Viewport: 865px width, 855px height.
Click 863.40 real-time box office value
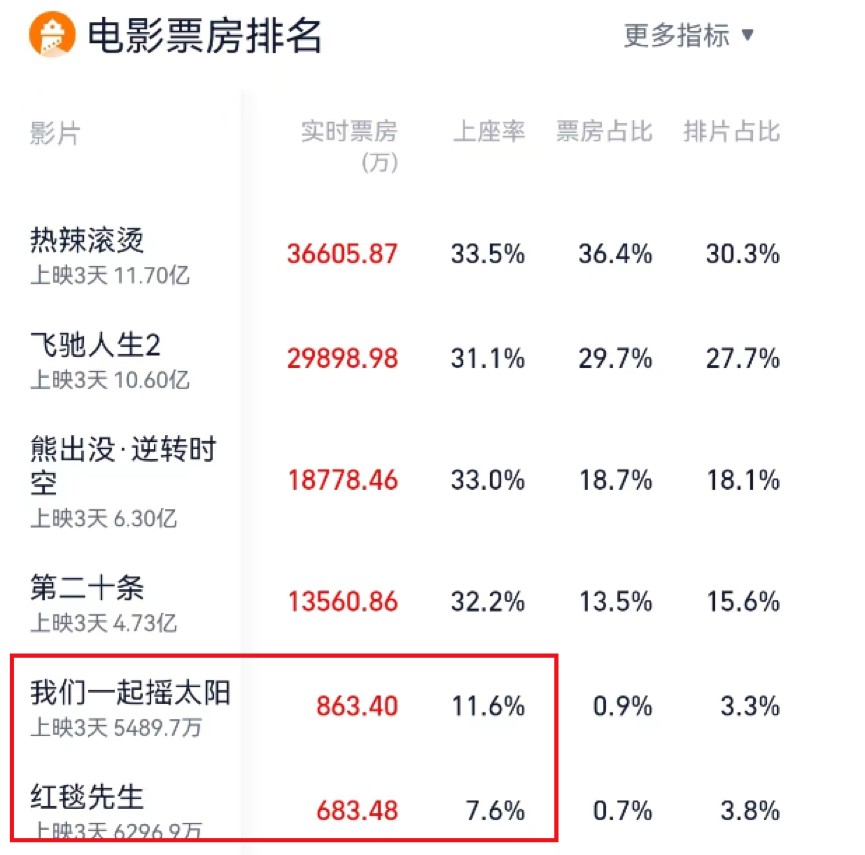point(357,706)
